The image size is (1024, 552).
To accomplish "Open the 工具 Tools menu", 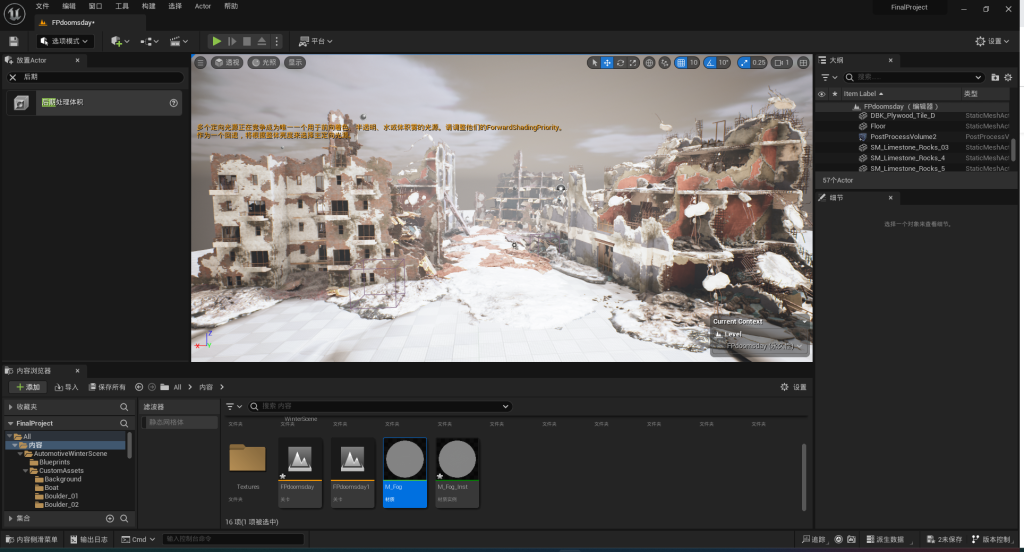I will pyautogui.click(x=122, y=7).
